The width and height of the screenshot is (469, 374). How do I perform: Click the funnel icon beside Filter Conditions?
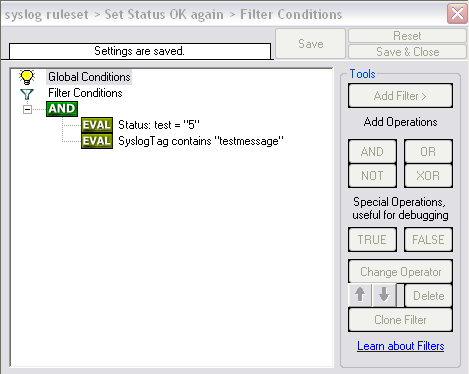tap(27, 94)
